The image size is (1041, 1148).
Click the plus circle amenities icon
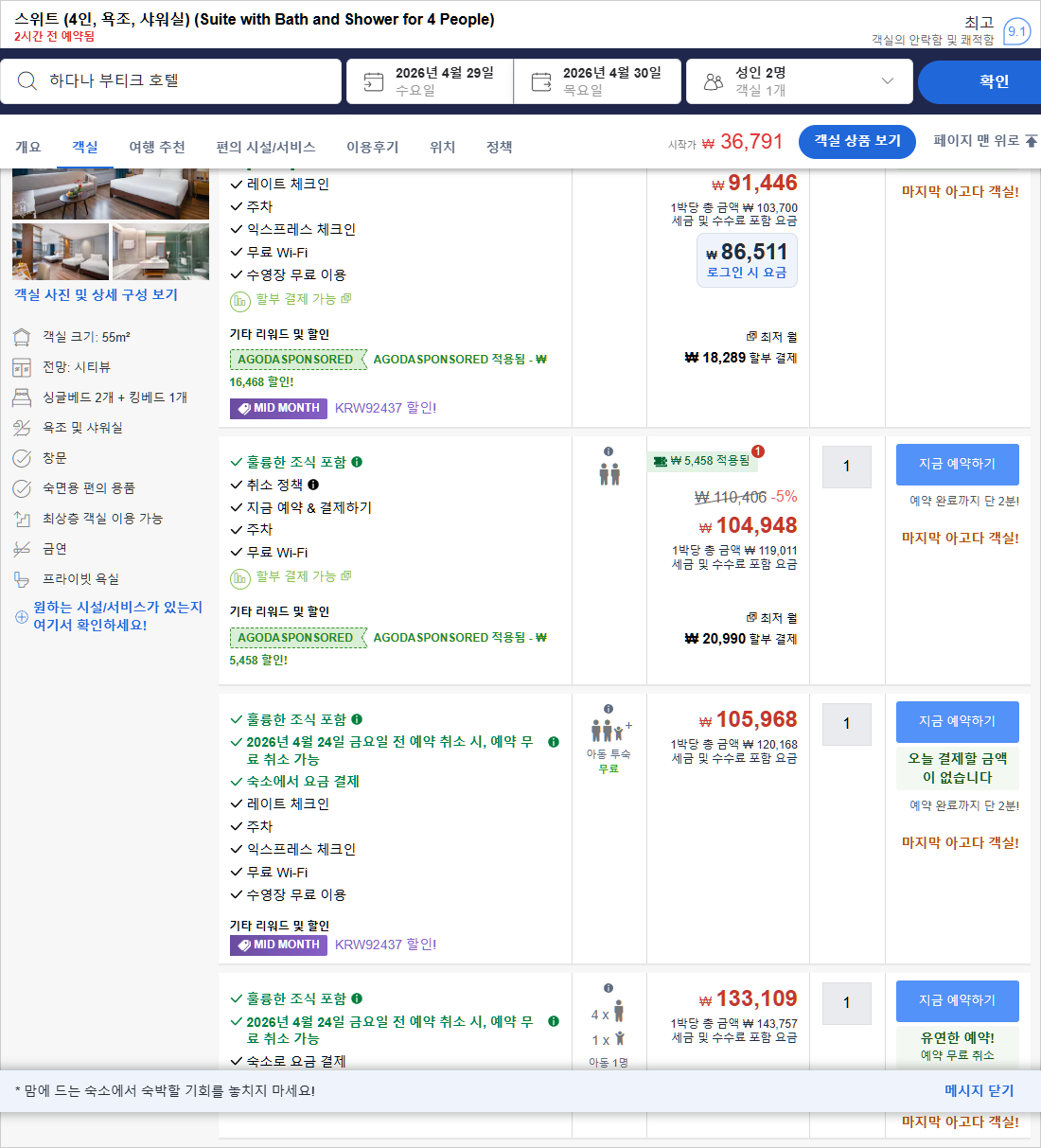point(22,617)
